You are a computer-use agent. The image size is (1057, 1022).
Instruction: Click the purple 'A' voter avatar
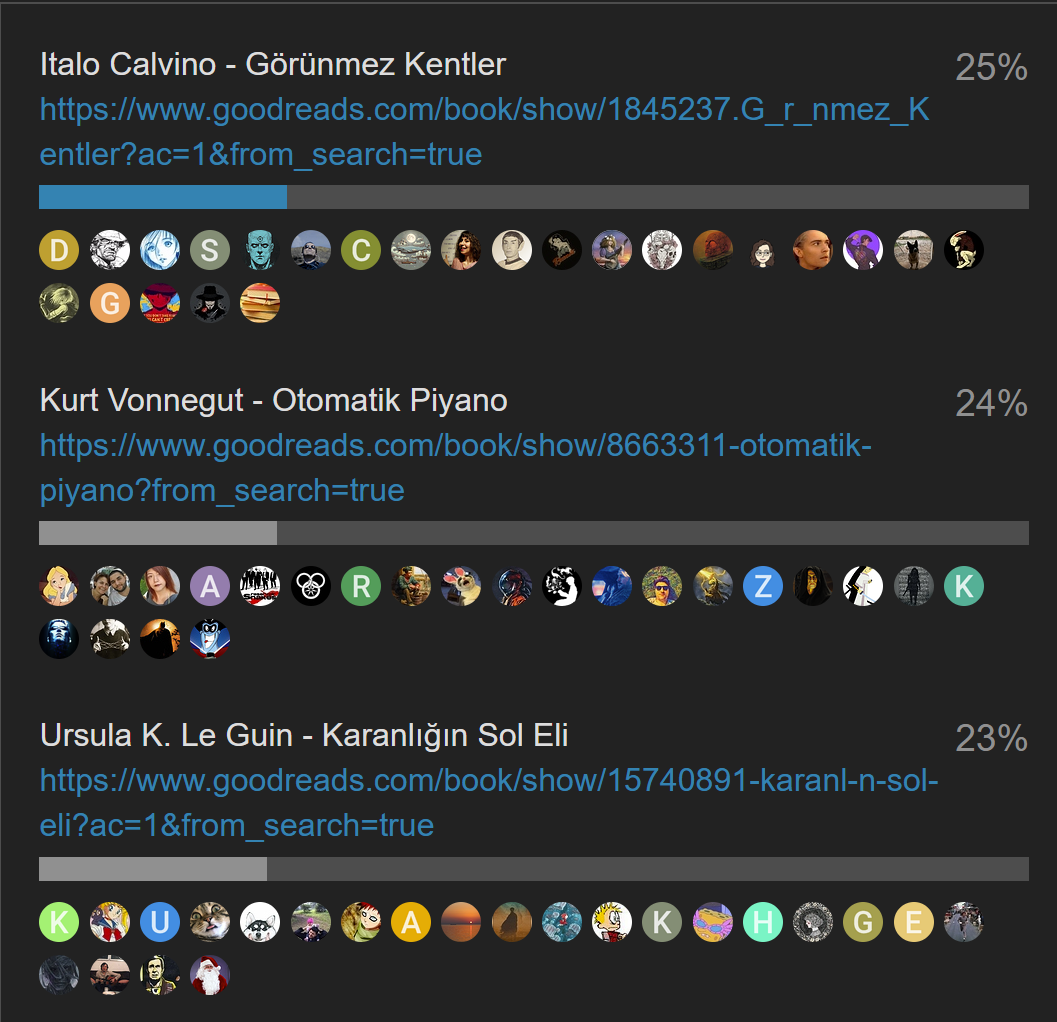(210, 586)
